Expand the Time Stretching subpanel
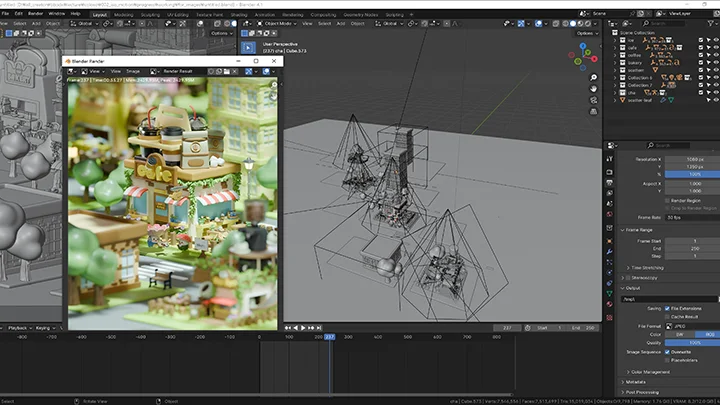 point(645,268)
